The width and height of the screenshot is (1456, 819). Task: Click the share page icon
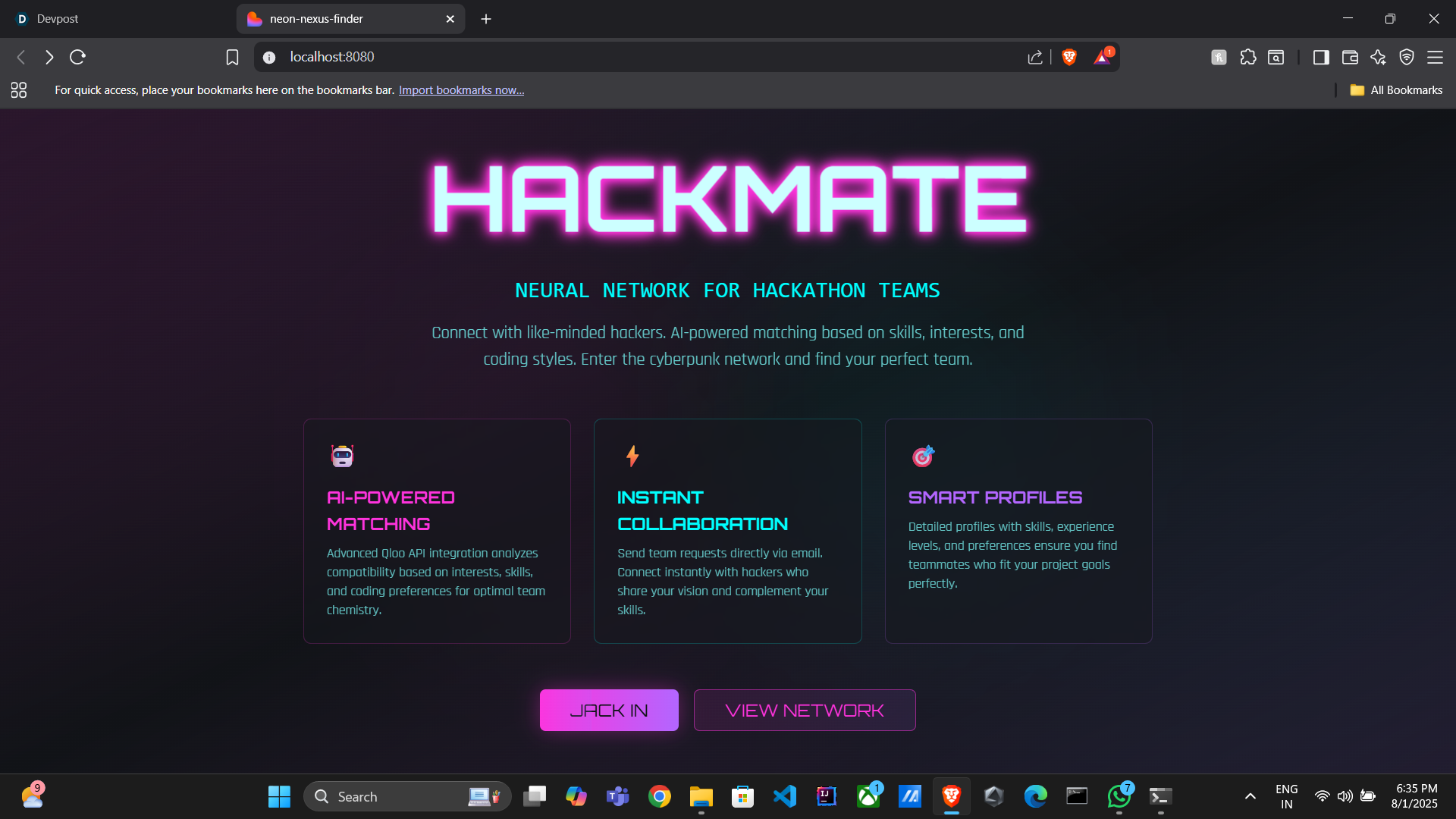[x=1034, y=58]
